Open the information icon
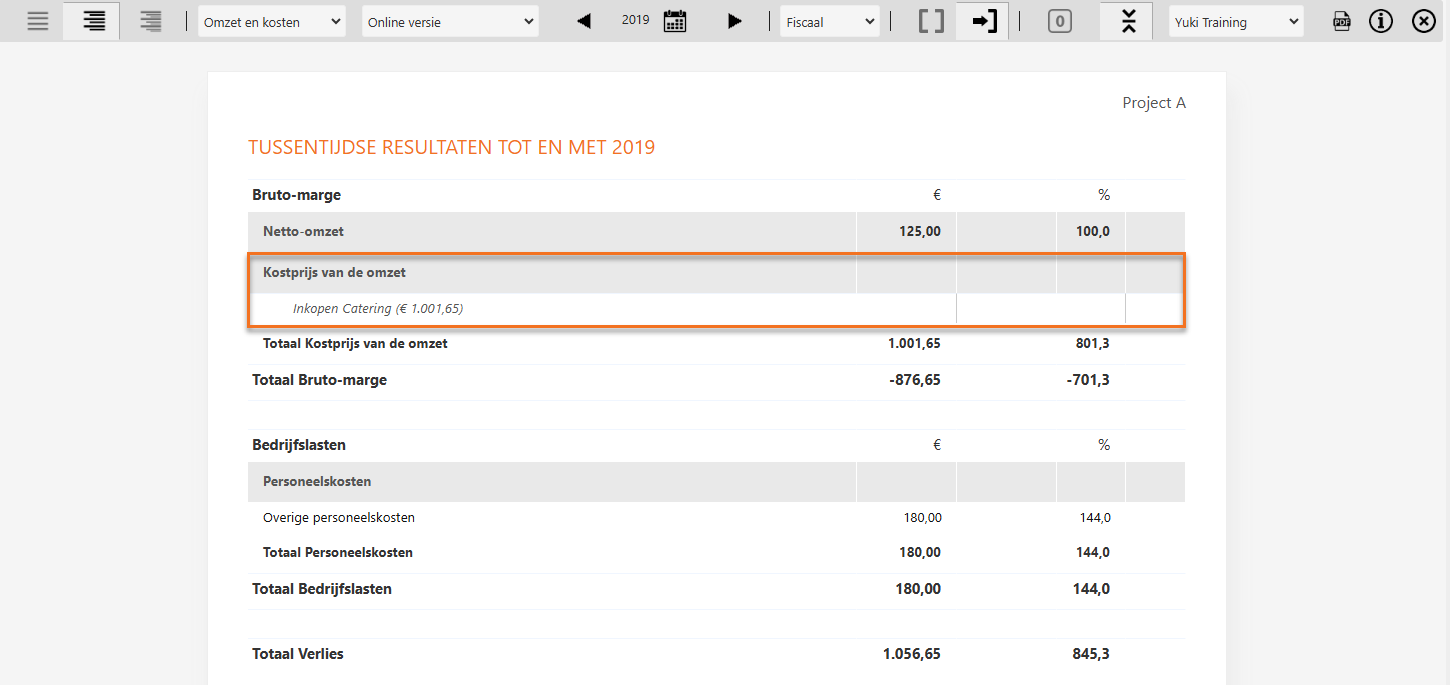 1381,21
